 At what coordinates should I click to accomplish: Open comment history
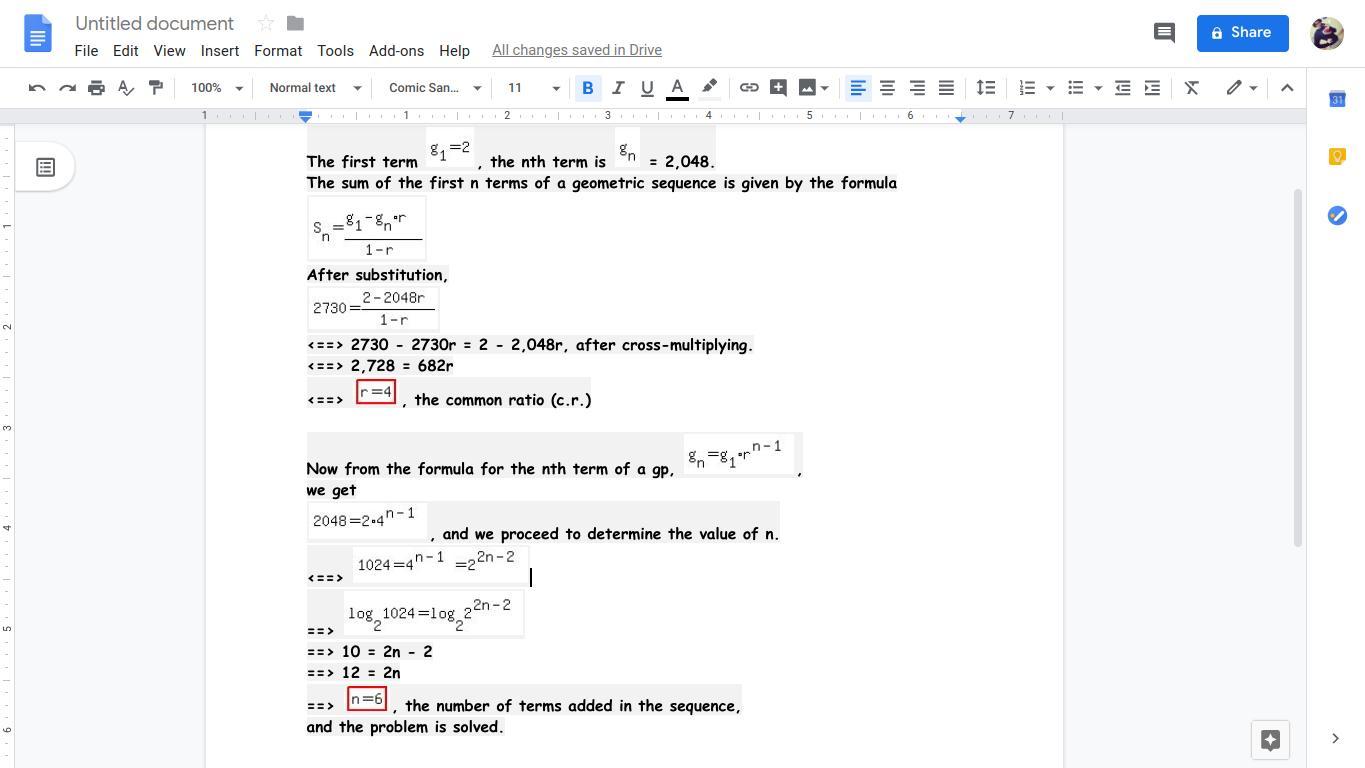[1164, 33]
